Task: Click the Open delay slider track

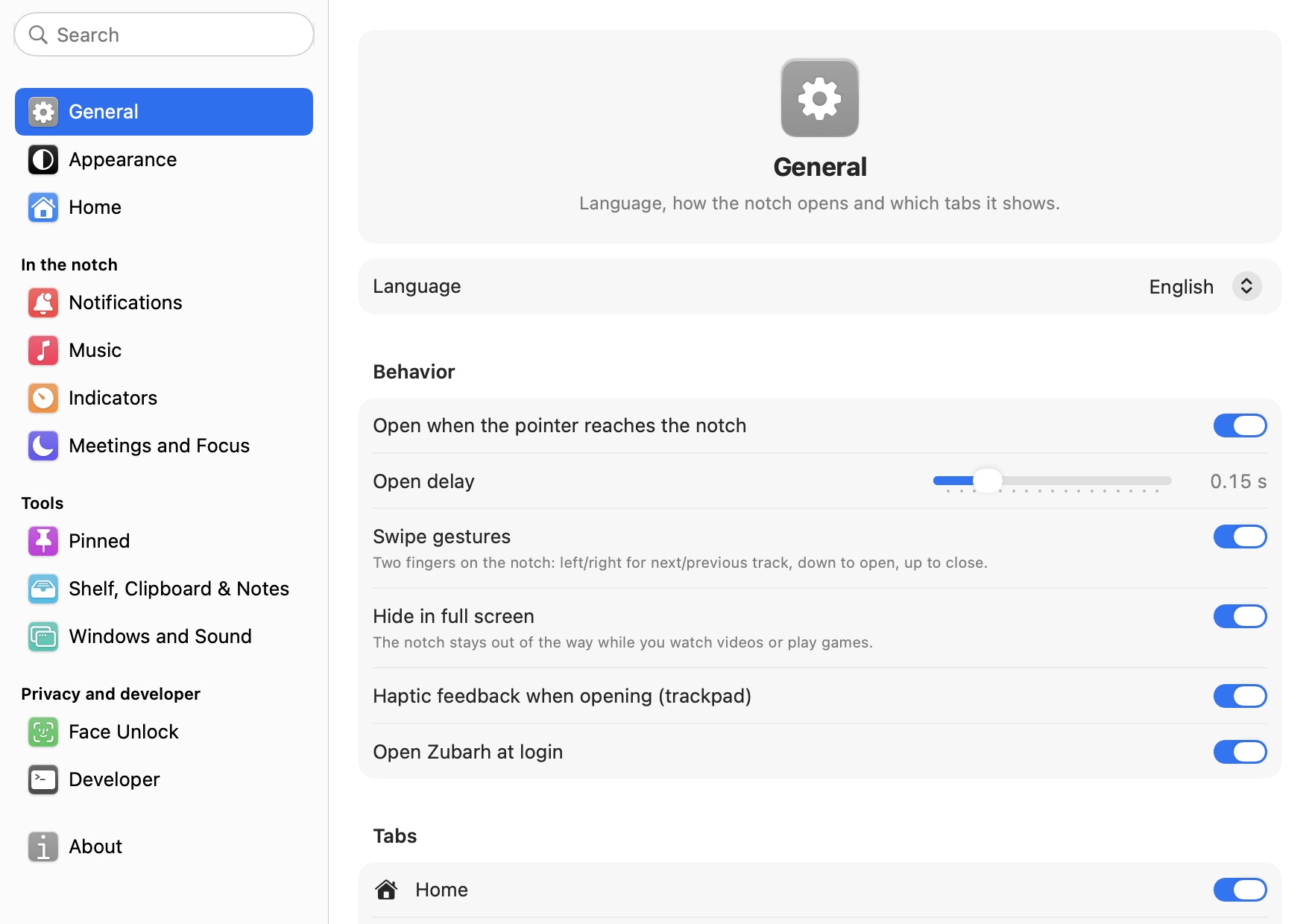Action: point(1053,481)
